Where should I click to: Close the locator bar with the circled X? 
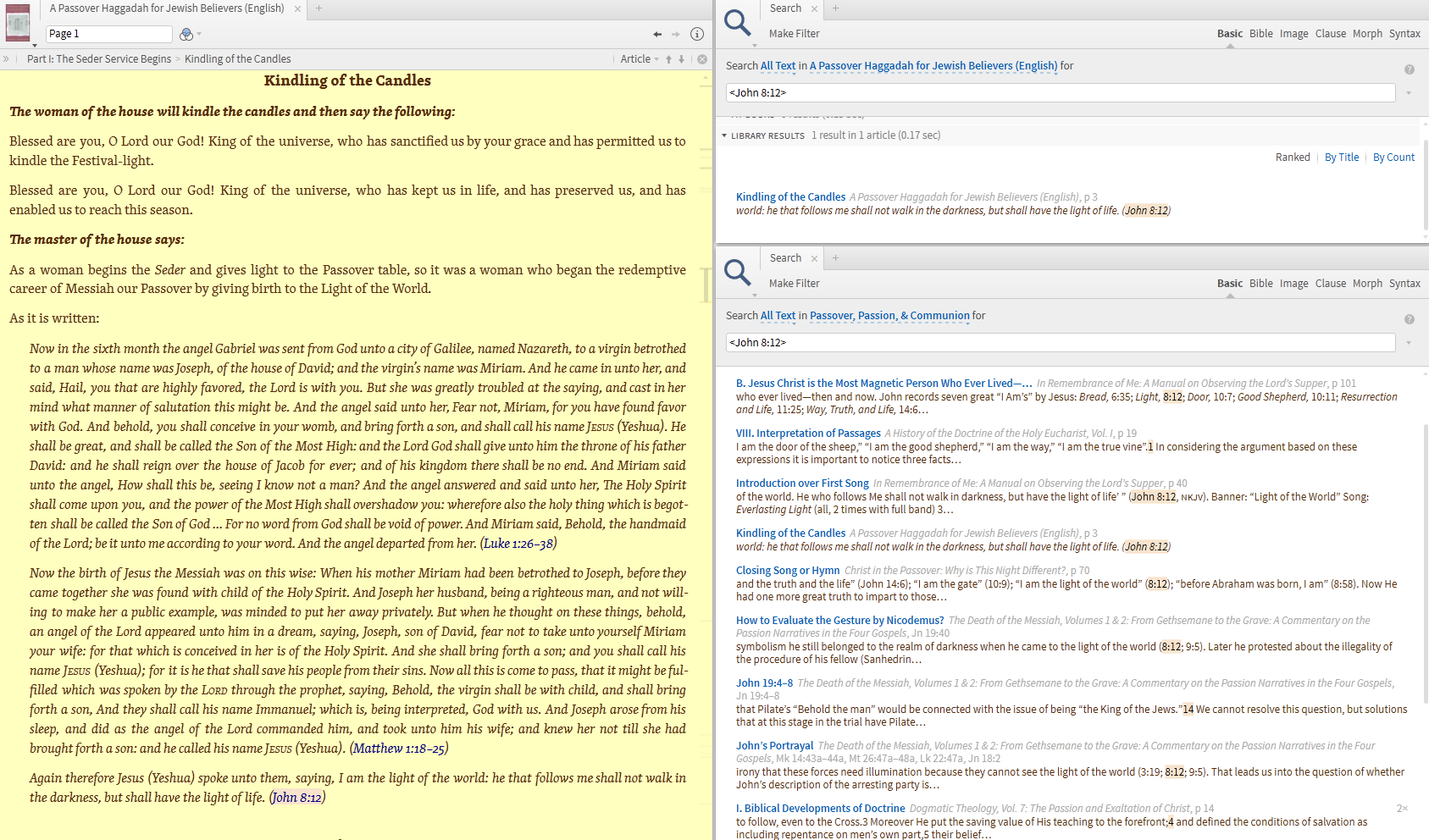[702, 59]
